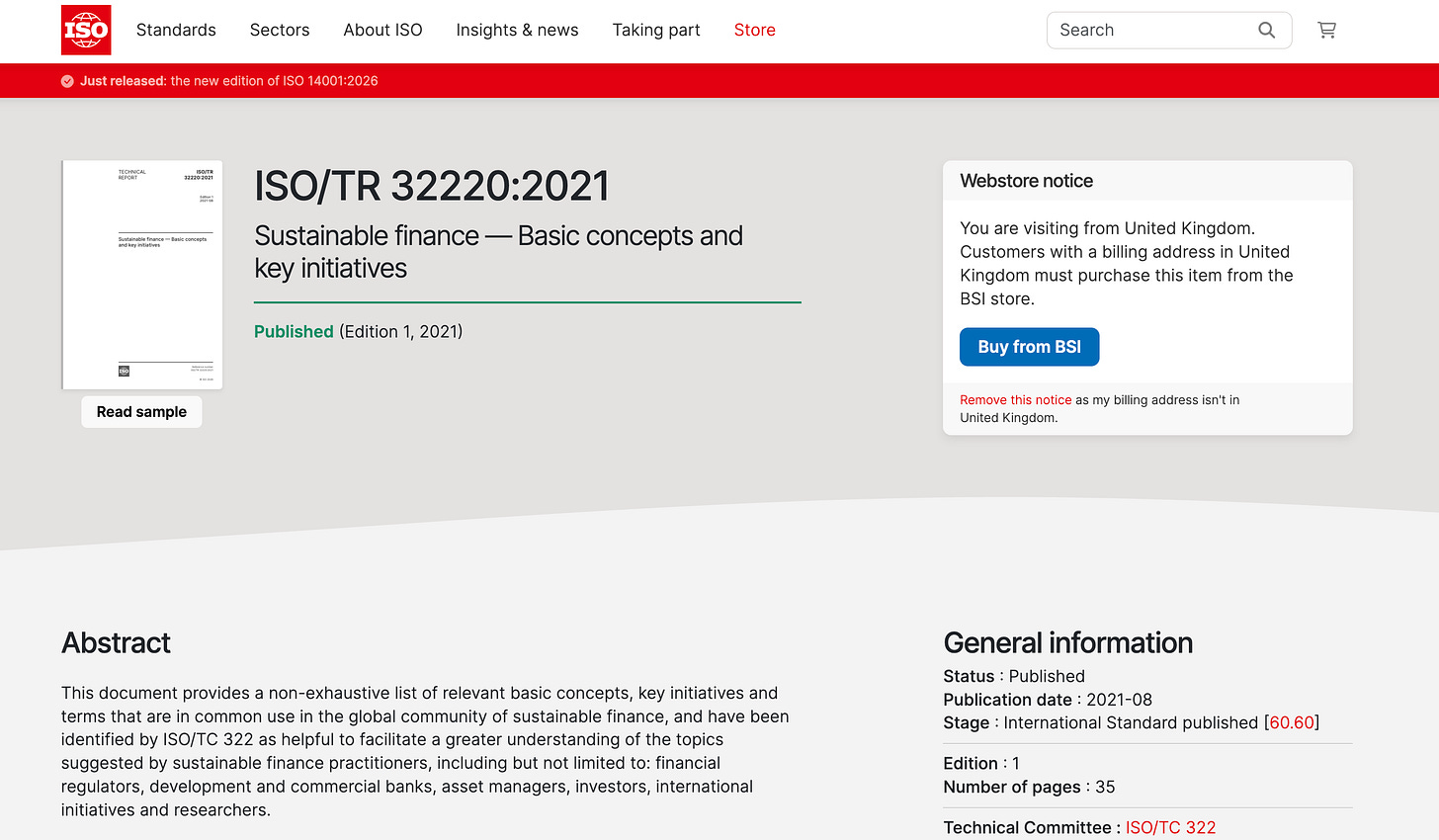Screen dimensions: 1439x840
Task: Click the Abstract heading
Action: point(116,643)
